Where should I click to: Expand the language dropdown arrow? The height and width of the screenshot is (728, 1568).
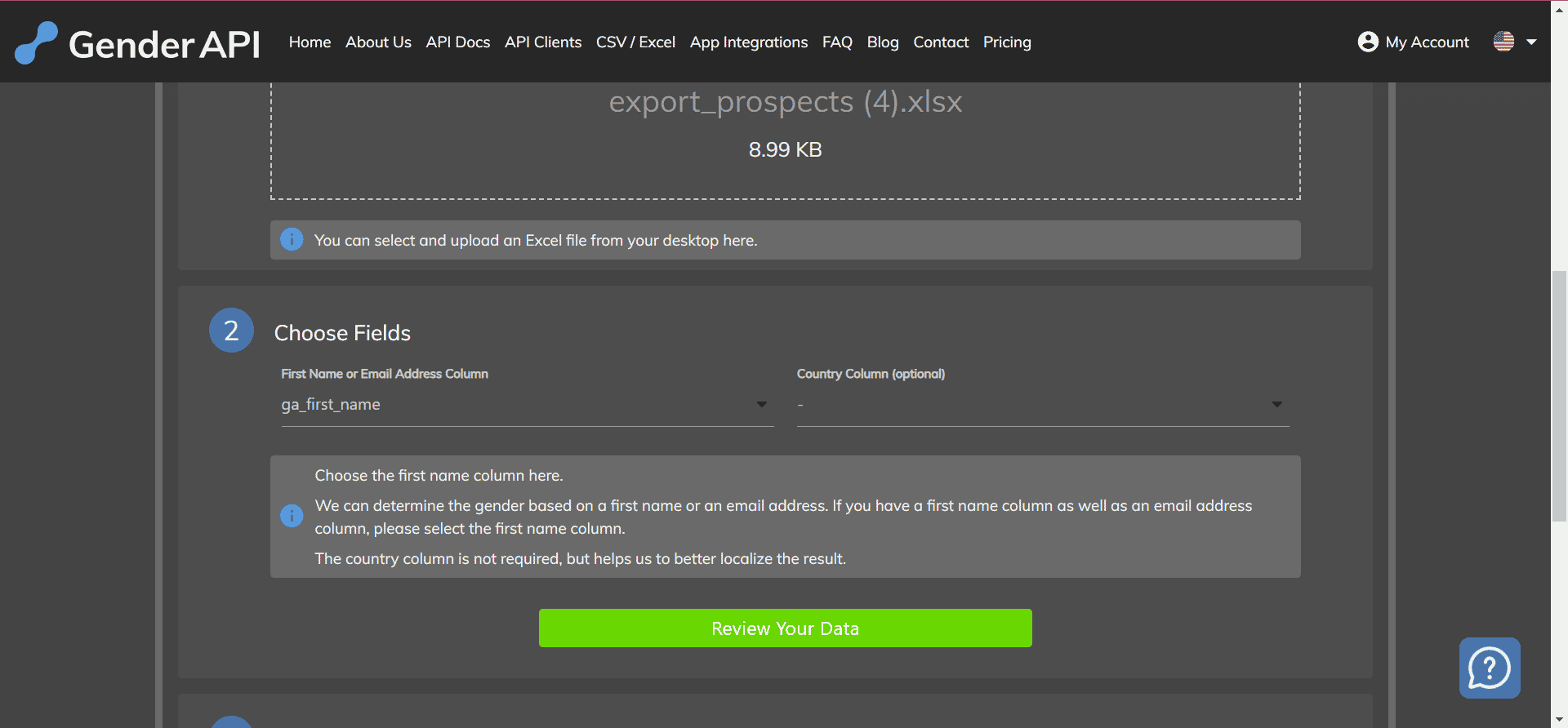click(x=1531, y=42)
